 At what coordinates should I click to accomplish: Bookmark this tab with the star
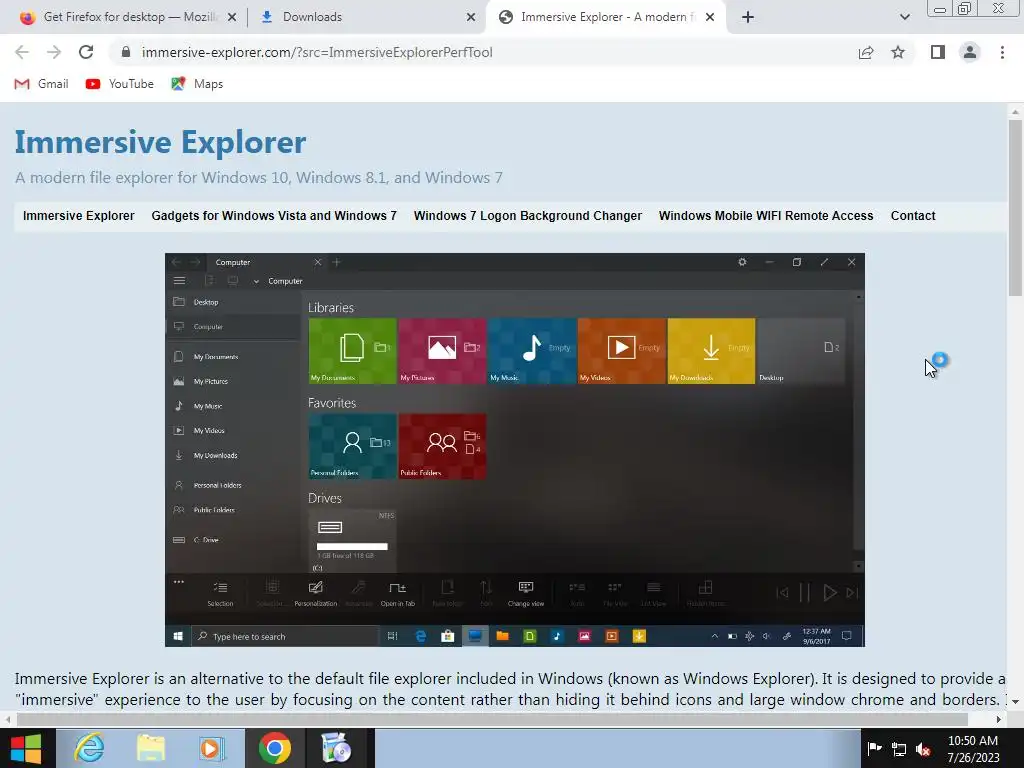click(898, 52)
